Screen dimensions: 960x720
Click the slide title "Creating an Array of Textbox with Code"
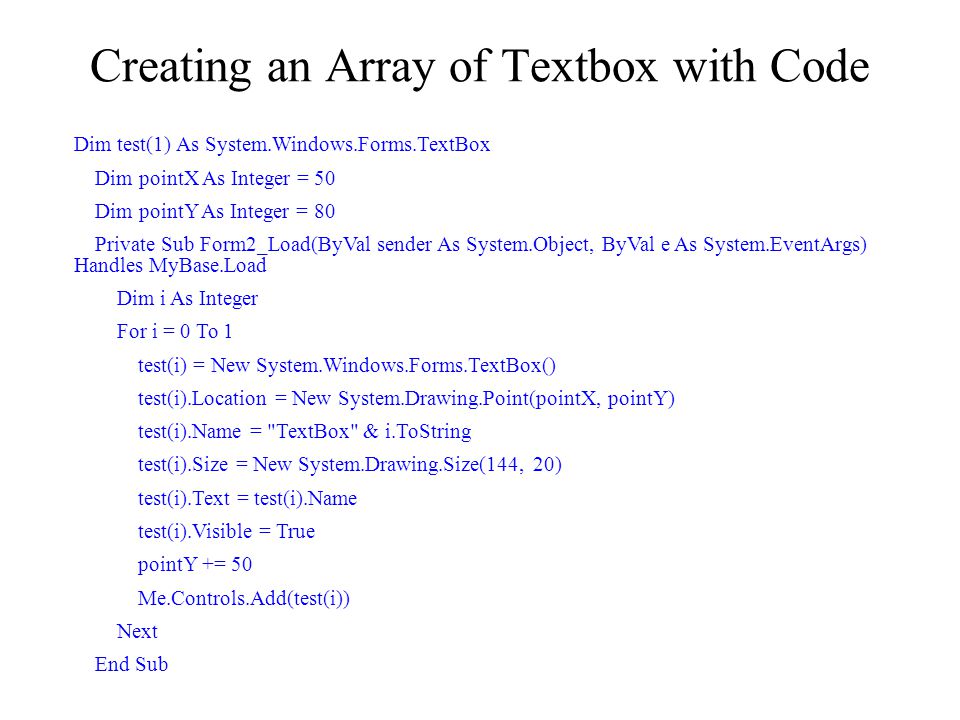click(479, 66)
